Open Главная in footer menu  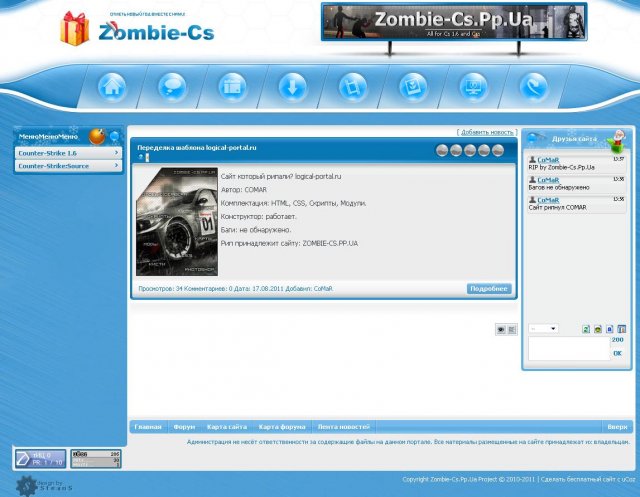tap(148, 427)
